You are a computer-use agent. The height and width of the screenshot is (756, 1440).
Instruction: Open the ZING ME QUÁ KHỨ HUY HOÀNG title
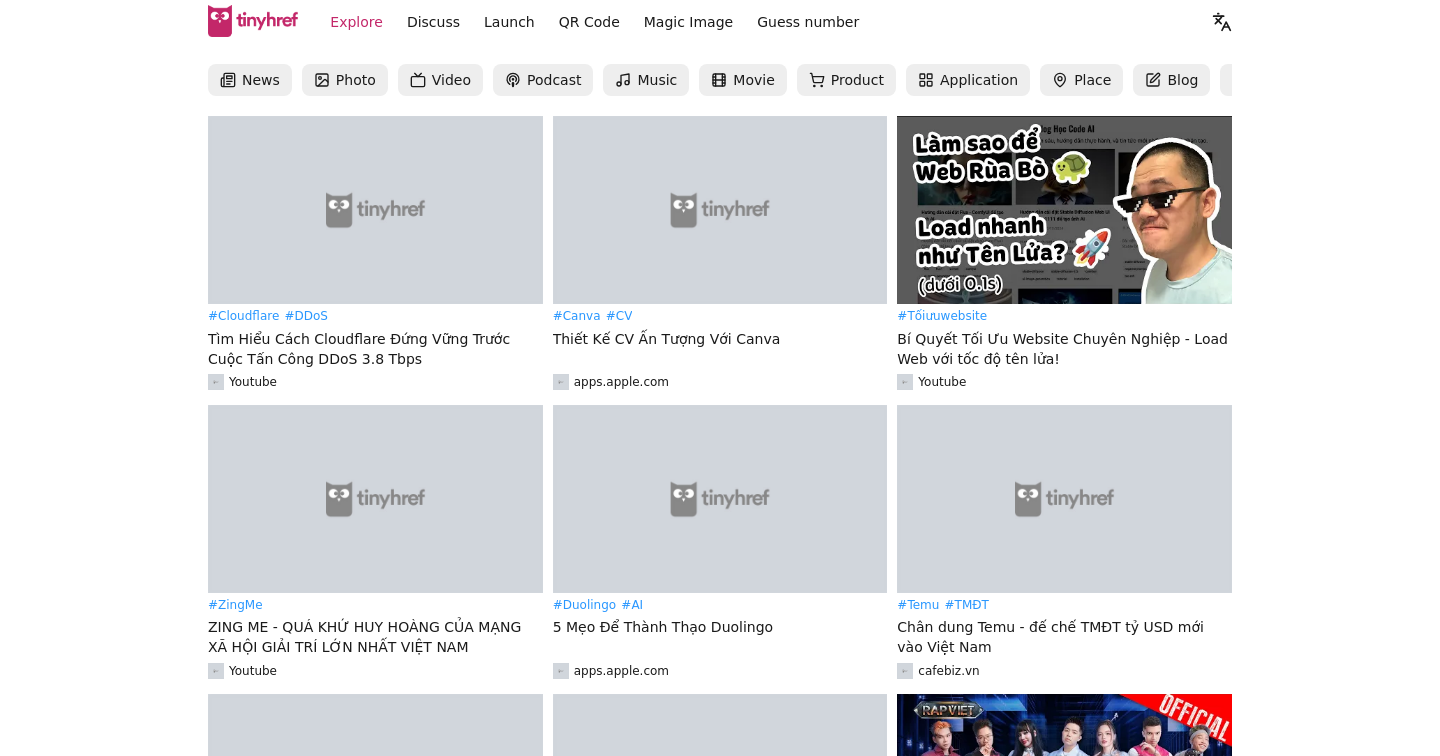(x=365, y=637)
